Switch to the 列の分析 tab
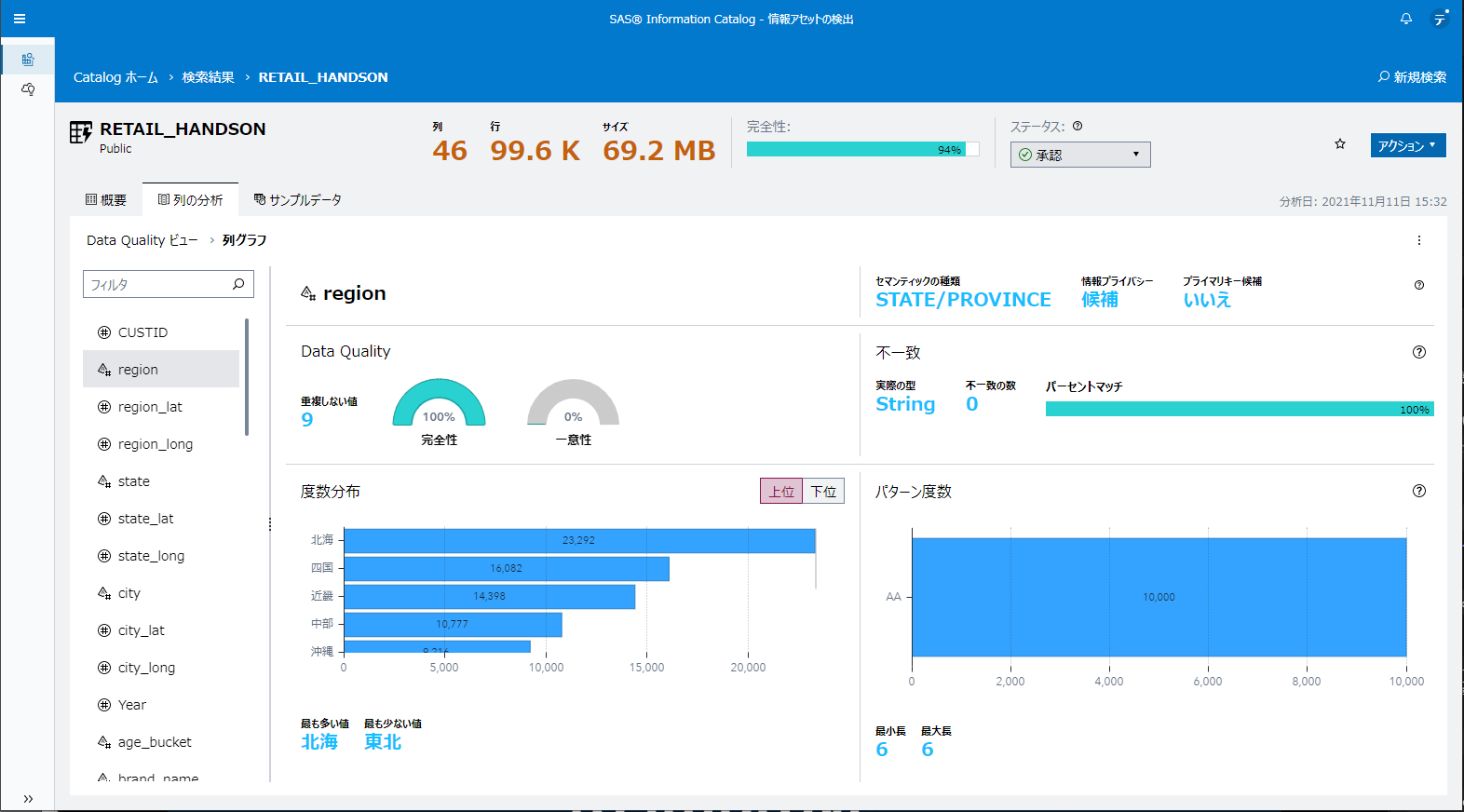This screenshot has width=1464, height=812. point(191,199)
